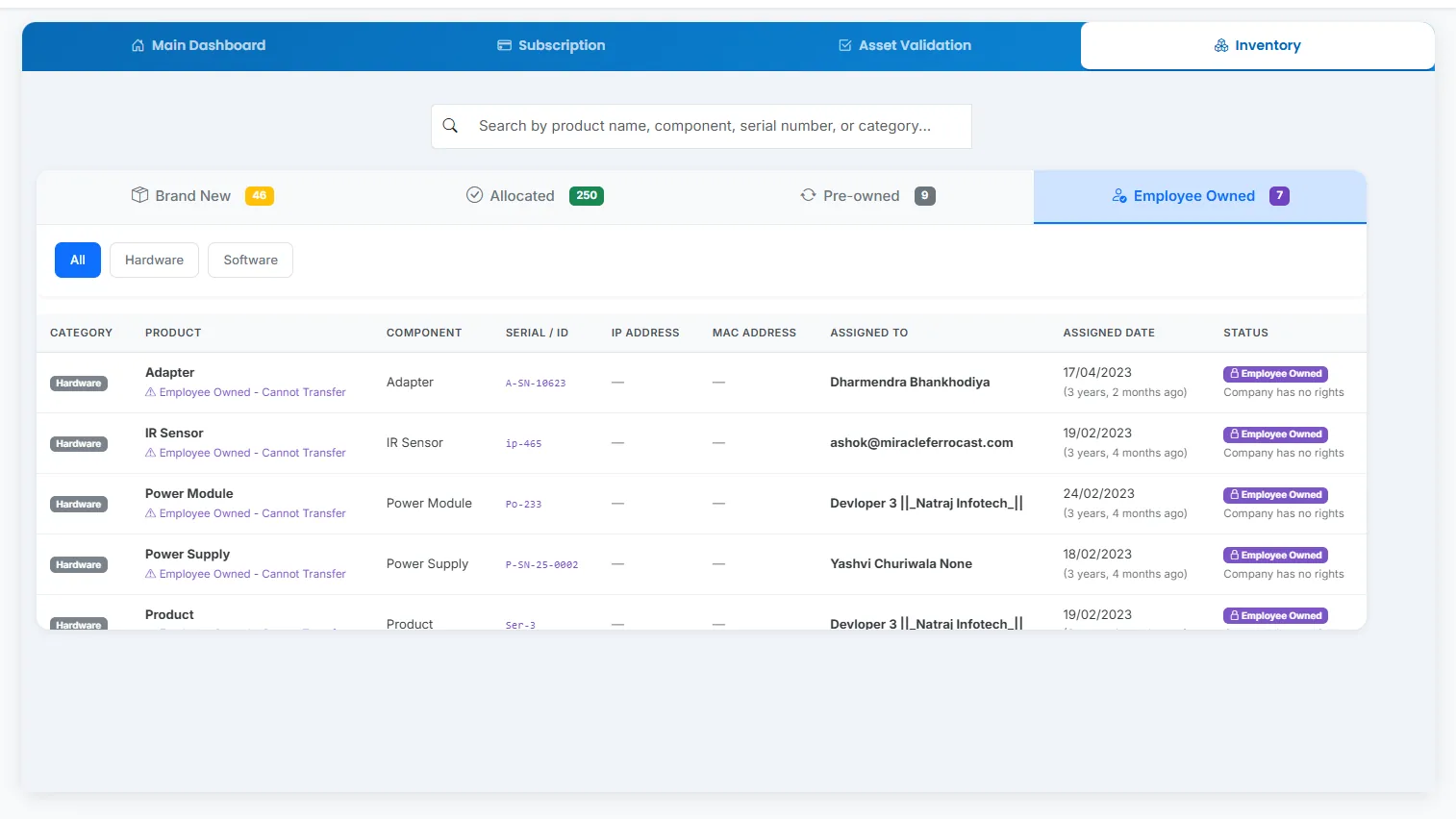This screenshot has width=1456, height=819.
Task: Click the Assigned To column header
Action: 869,333
